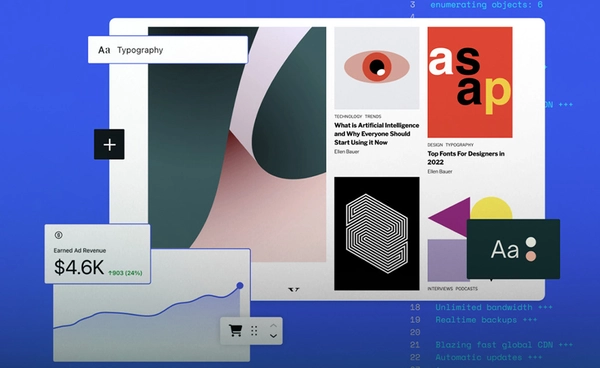Click author Ellen Bauer under AI article

click(347, 152)
